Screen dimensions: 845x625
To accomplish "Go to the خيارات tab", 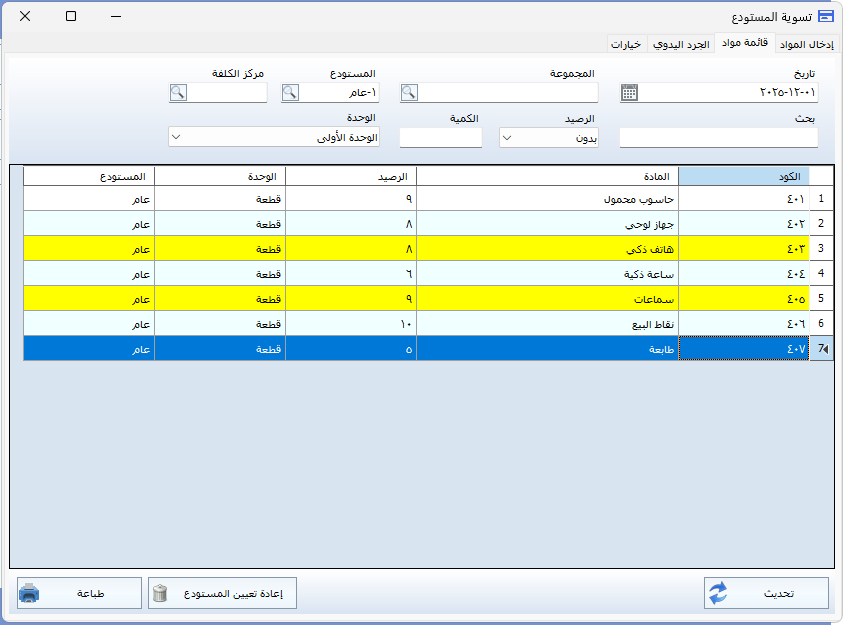I will (626, 44).
